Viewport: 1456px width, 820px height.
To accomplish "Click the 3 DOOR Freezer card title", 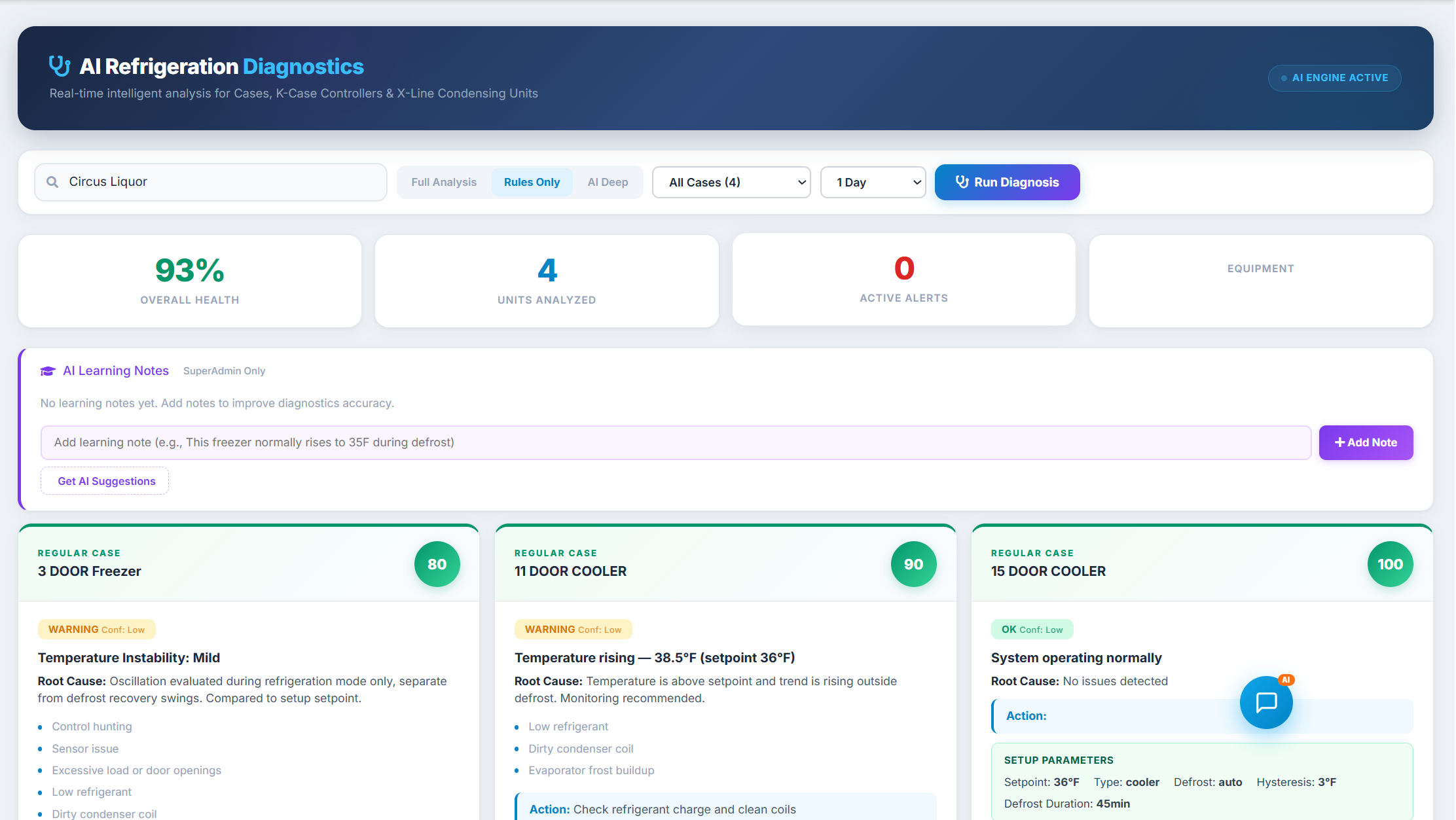I will [89, 571].
